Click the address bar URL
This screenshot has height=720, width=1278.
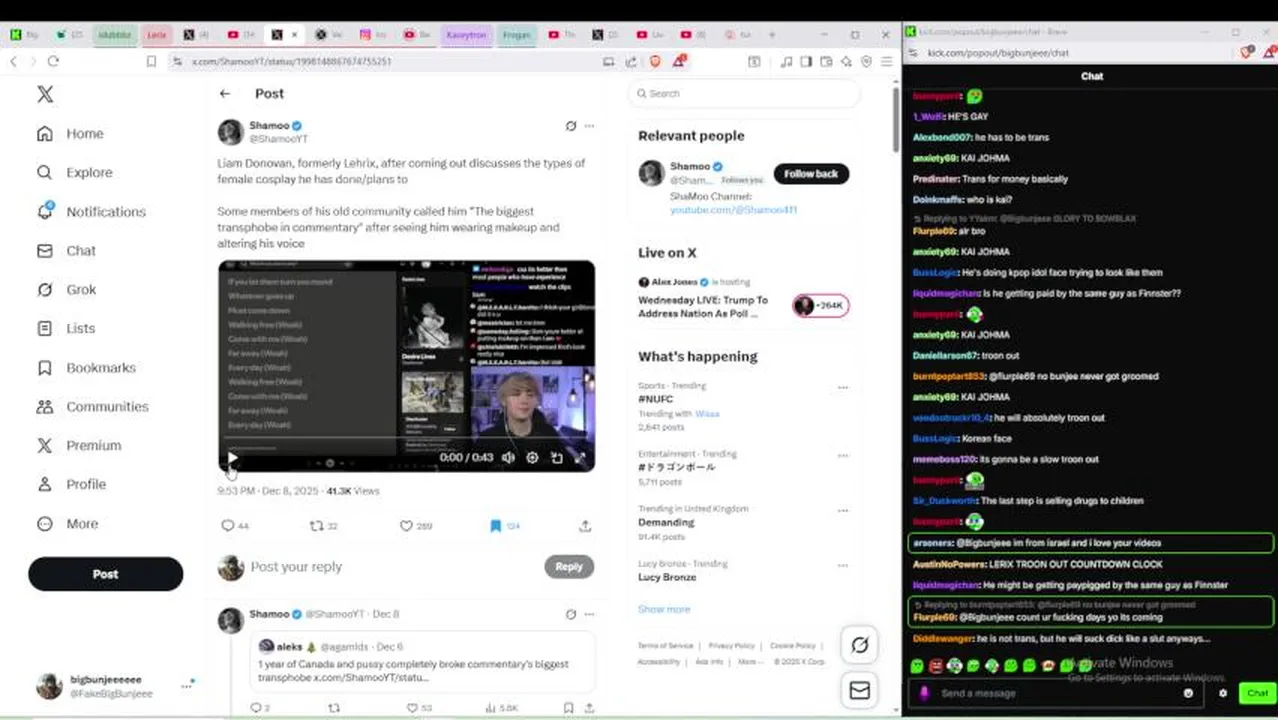(x=292, y=61)
